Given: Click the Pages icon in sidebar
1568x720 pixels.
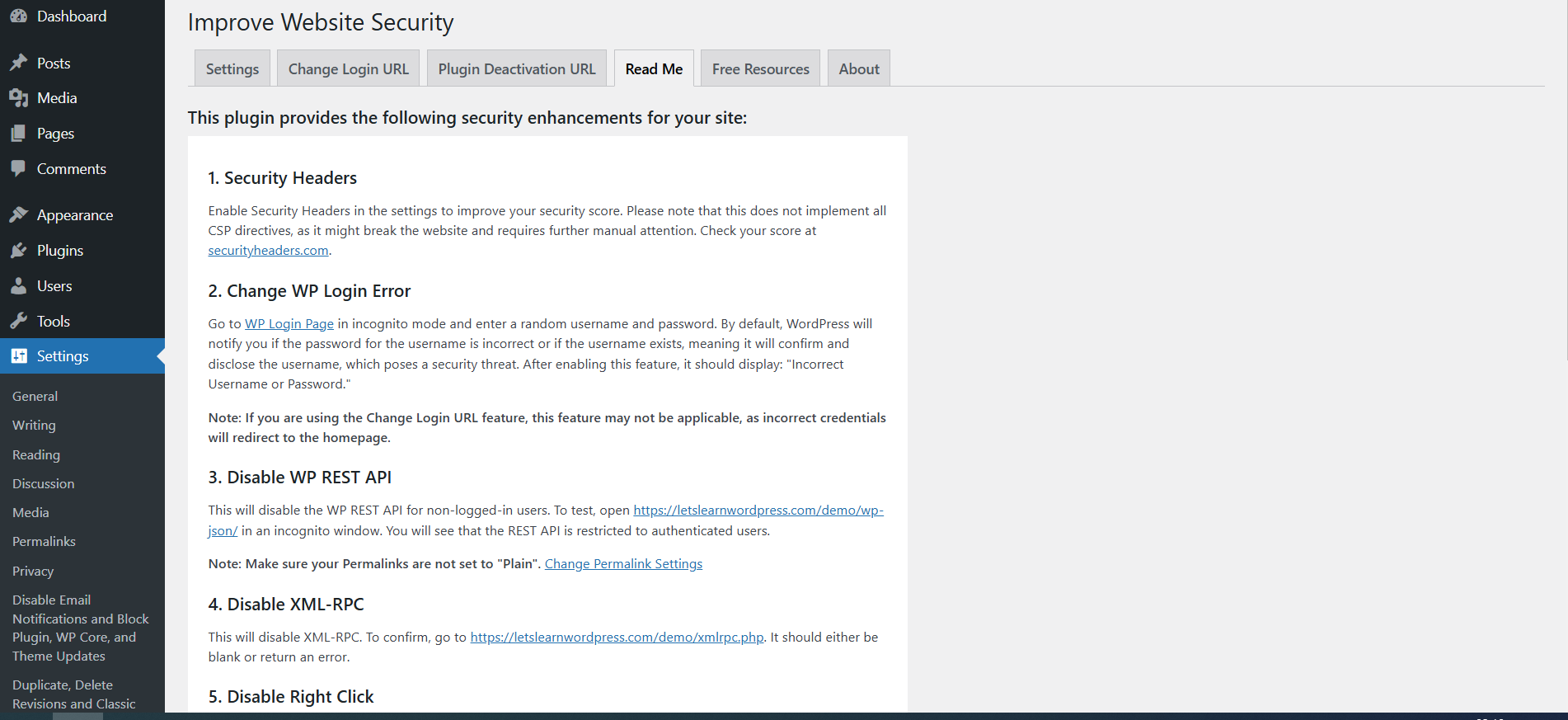Looking at the screenshot, I should [18, 133].
